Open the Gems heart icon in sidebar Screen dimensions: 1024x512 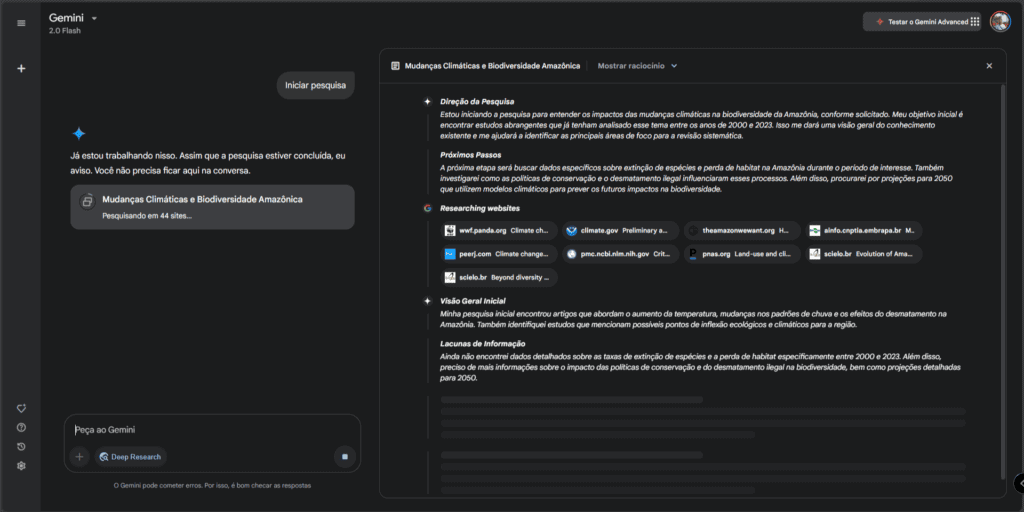21,408
